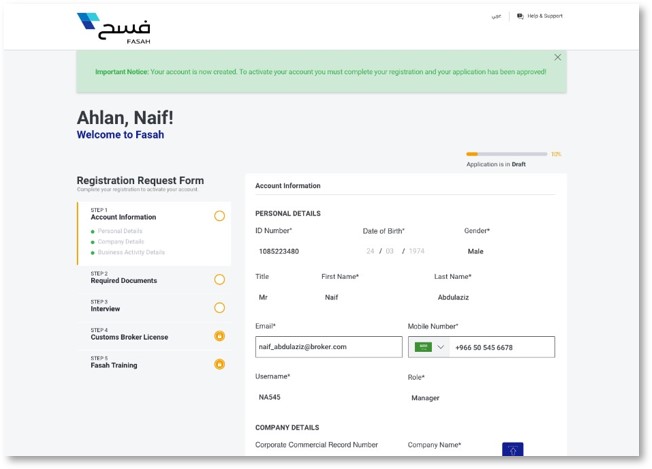This screenshot has height=469, width=652.
Task: Click the Help & Support chat icon
Action: click(x=520, y=16)
